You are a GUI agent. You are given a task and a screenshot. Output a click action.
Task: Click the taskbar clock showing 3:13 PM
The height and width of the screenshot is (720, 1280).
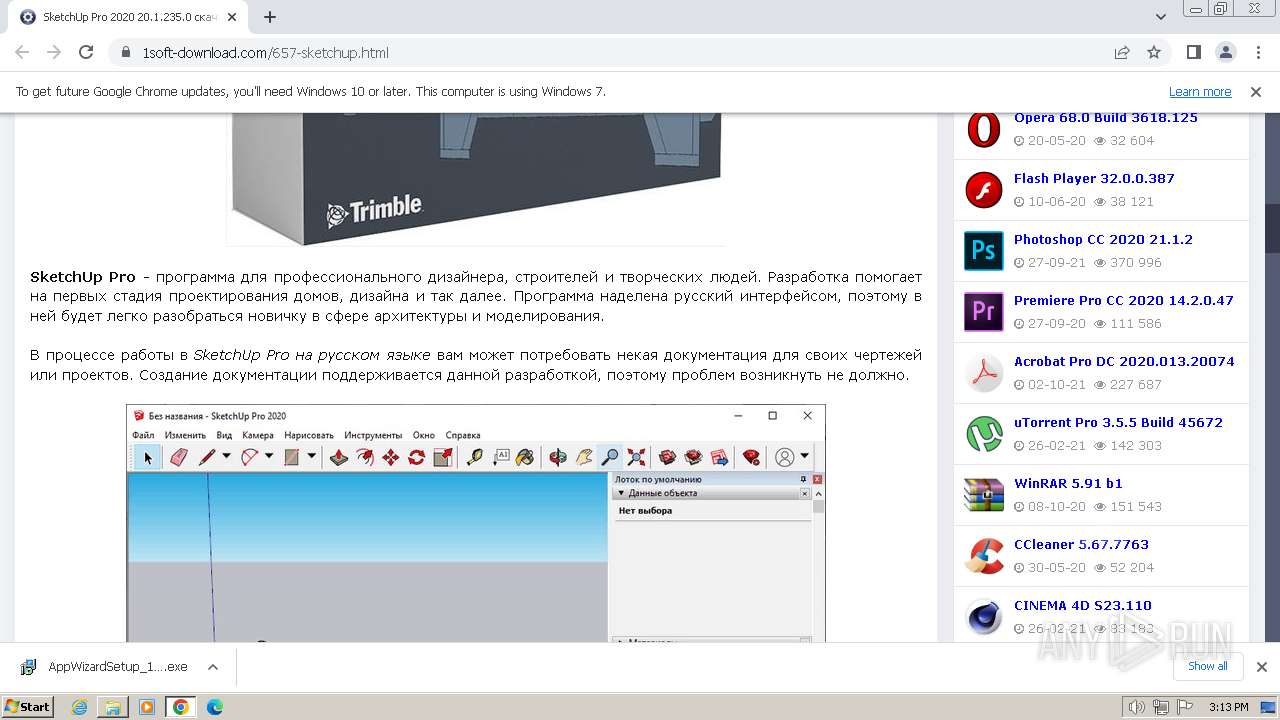[1229, 707]
